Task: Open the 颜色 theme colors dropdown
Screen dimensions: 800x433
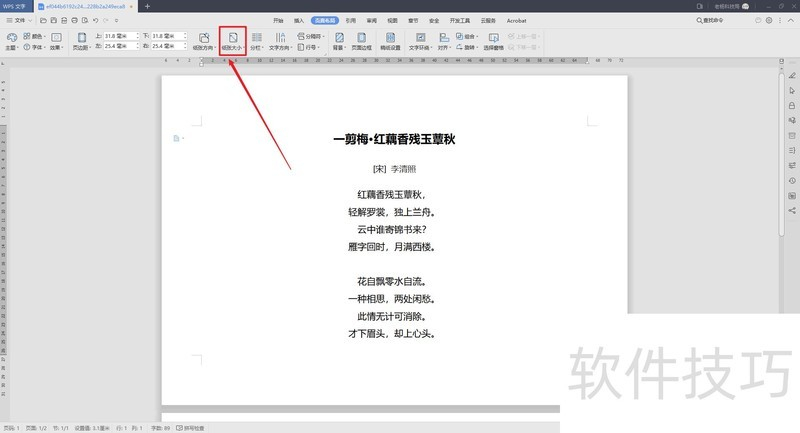Action: (34, 36)
